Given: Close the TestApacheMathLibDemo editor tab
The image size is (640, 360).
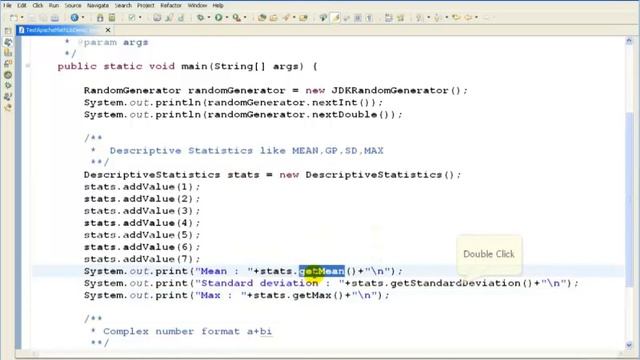Looking at the screenshot, I should pos(108,30).
